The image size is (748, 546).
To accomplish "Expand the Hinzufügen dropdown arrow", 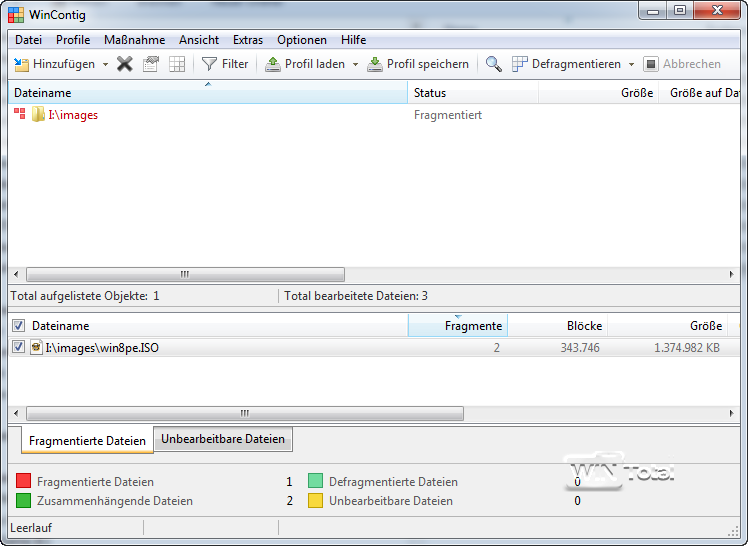I will [106, 65].
